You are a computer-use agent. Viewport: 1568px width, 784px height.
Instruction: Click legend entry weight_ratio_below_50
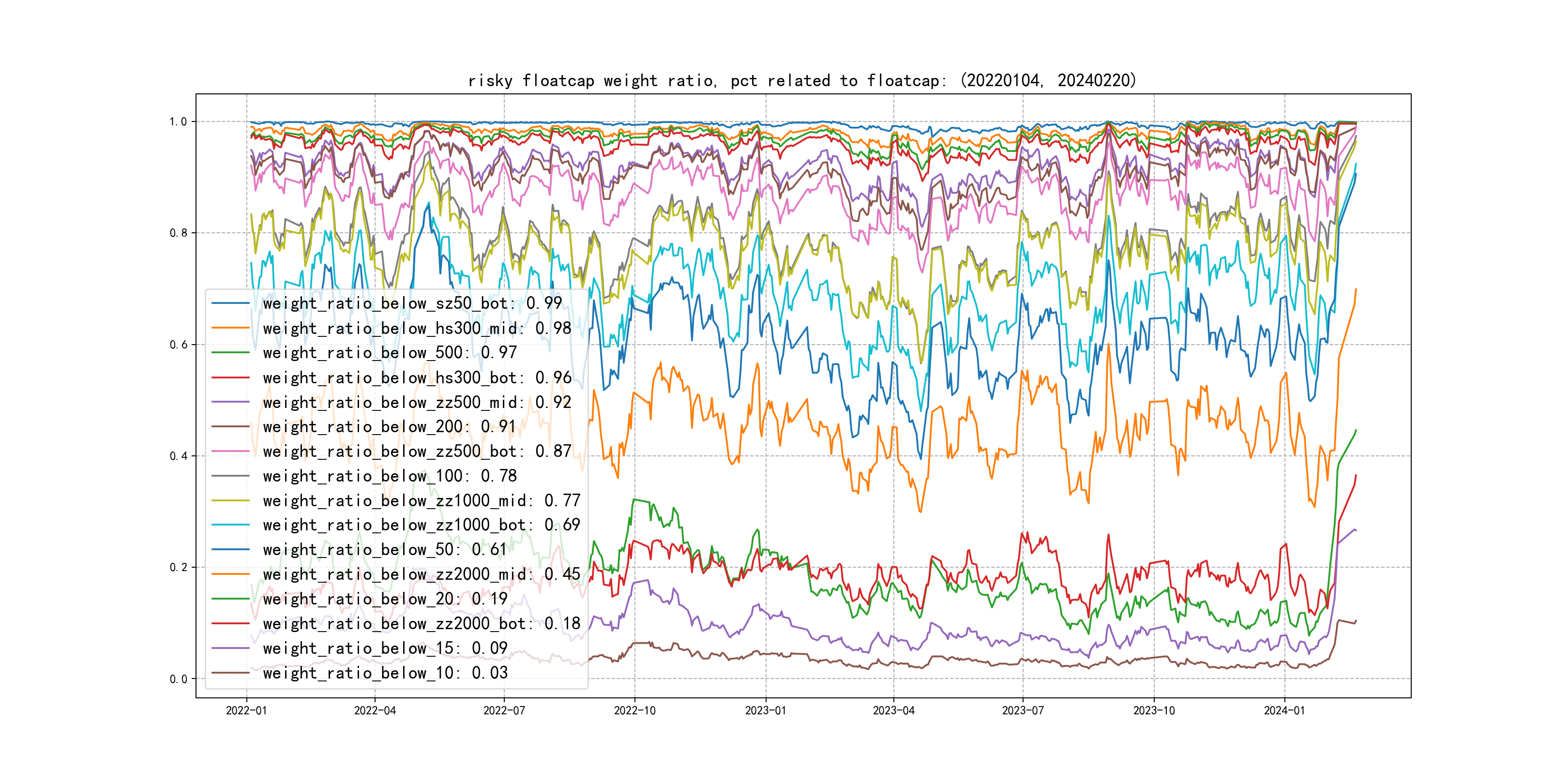(x=385, y=550)
